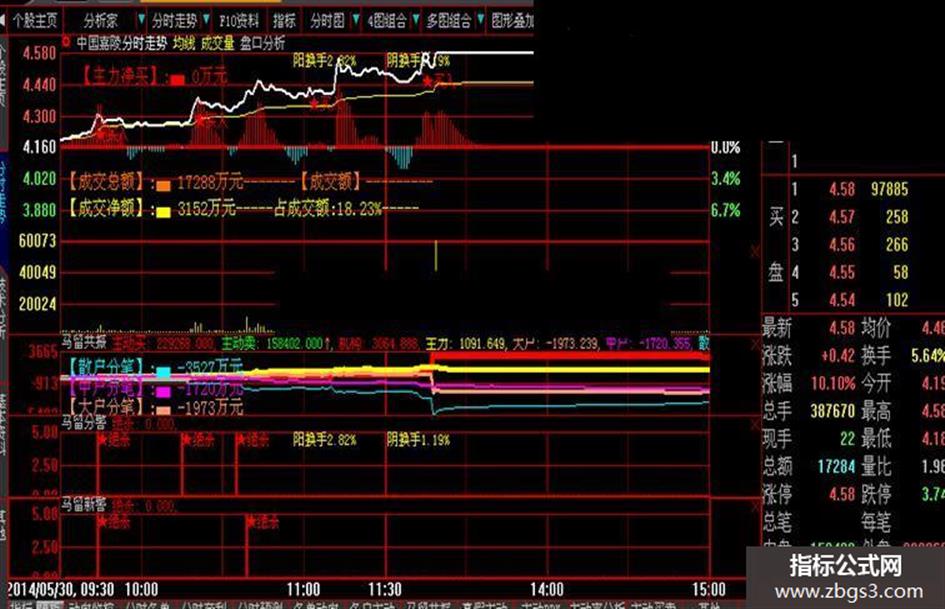945x609 pixels.
Task: Click the orange swatch beside 成交总额
Action: 163,185
